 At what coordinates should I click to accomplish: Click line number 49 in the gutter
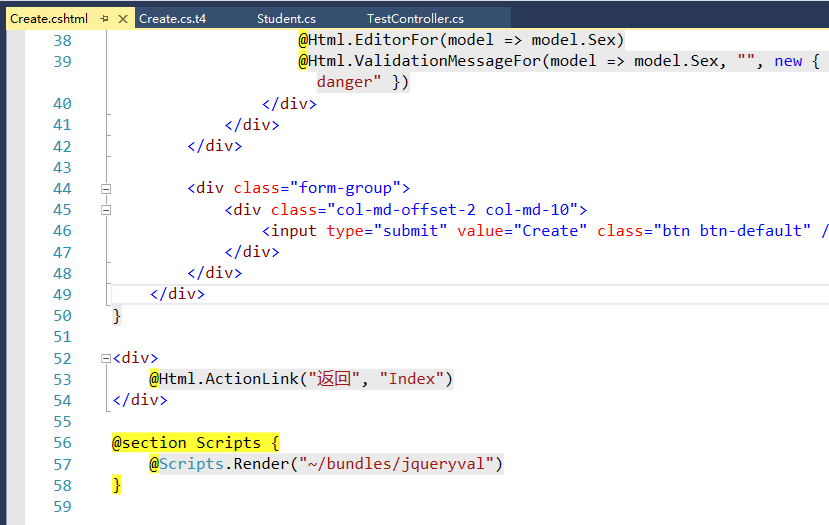(61, 294)
